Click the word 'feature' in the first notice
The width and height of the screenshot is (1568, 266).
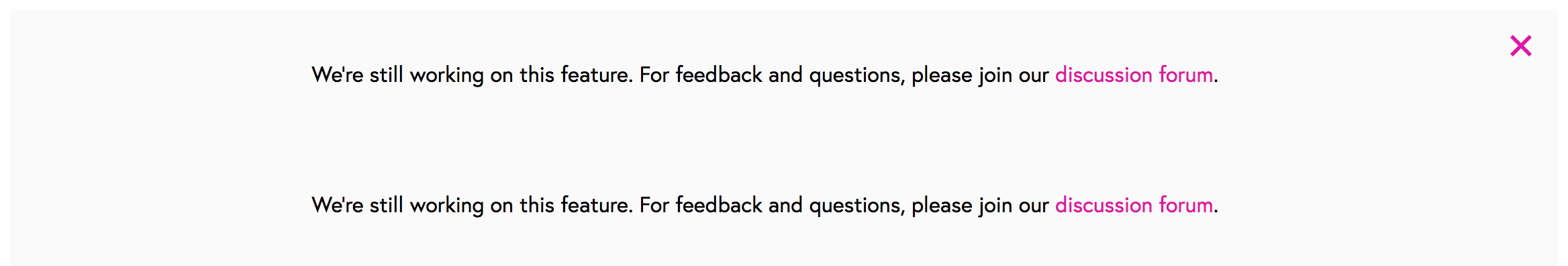595,75
